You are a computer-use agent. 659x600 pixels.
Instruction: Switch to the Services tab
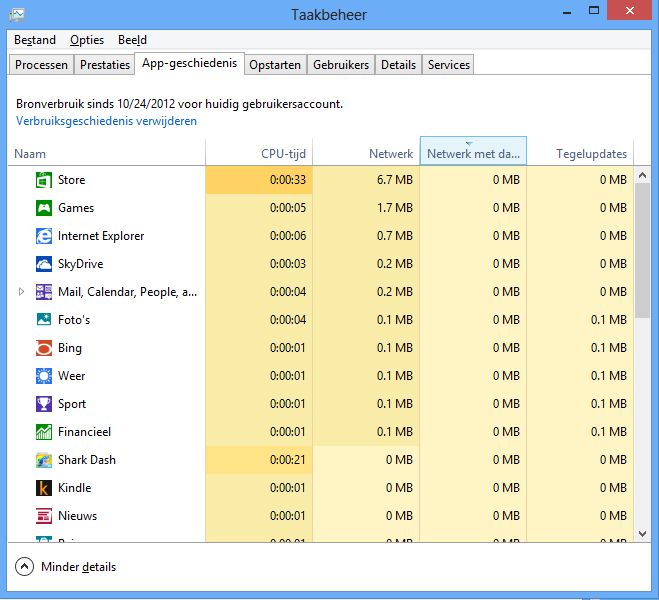point(449,65)
